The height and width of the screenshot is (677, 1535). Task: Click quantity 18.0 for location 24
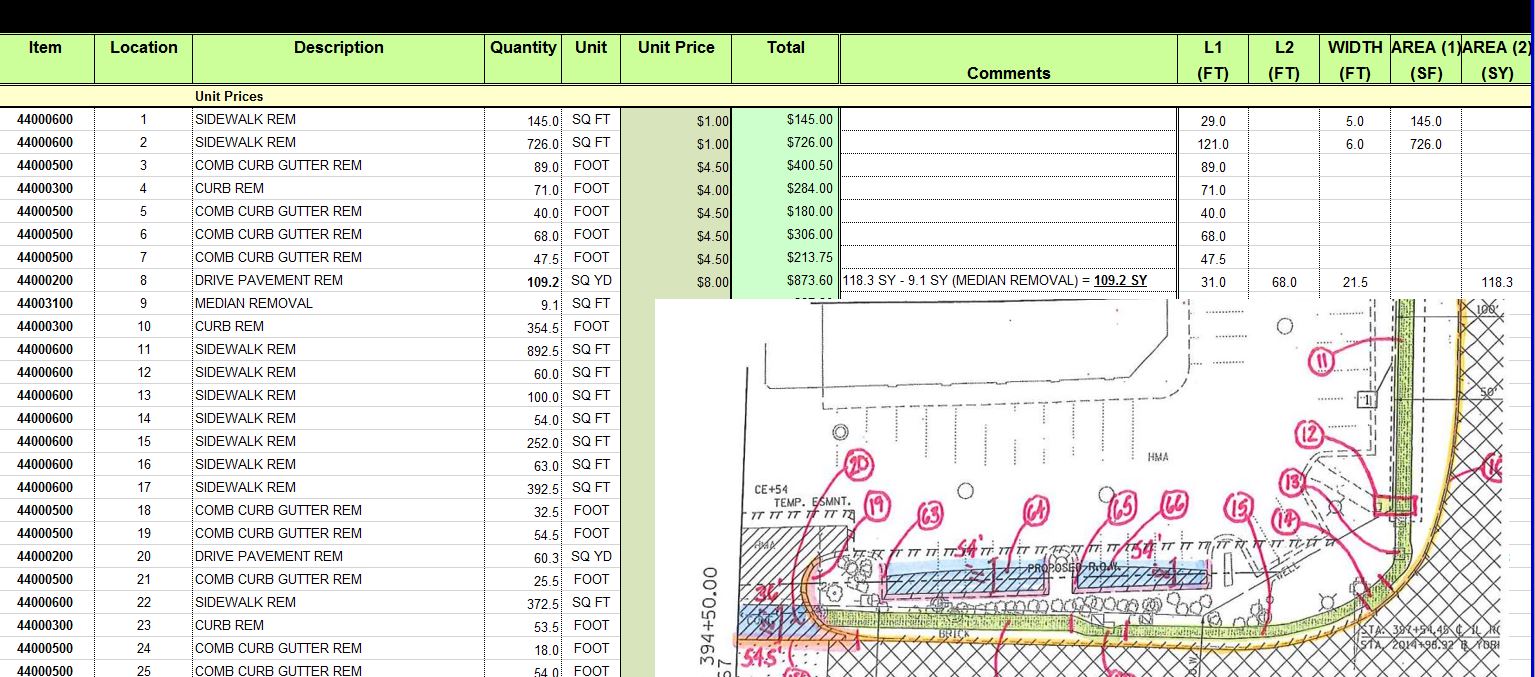(x=523, y=650)
